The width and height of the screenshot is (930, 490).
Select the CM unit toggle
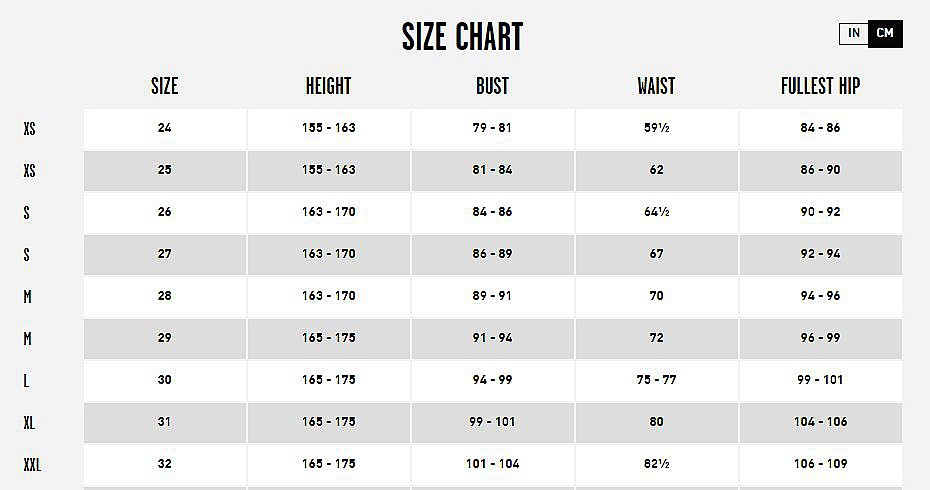coord(885,34)
